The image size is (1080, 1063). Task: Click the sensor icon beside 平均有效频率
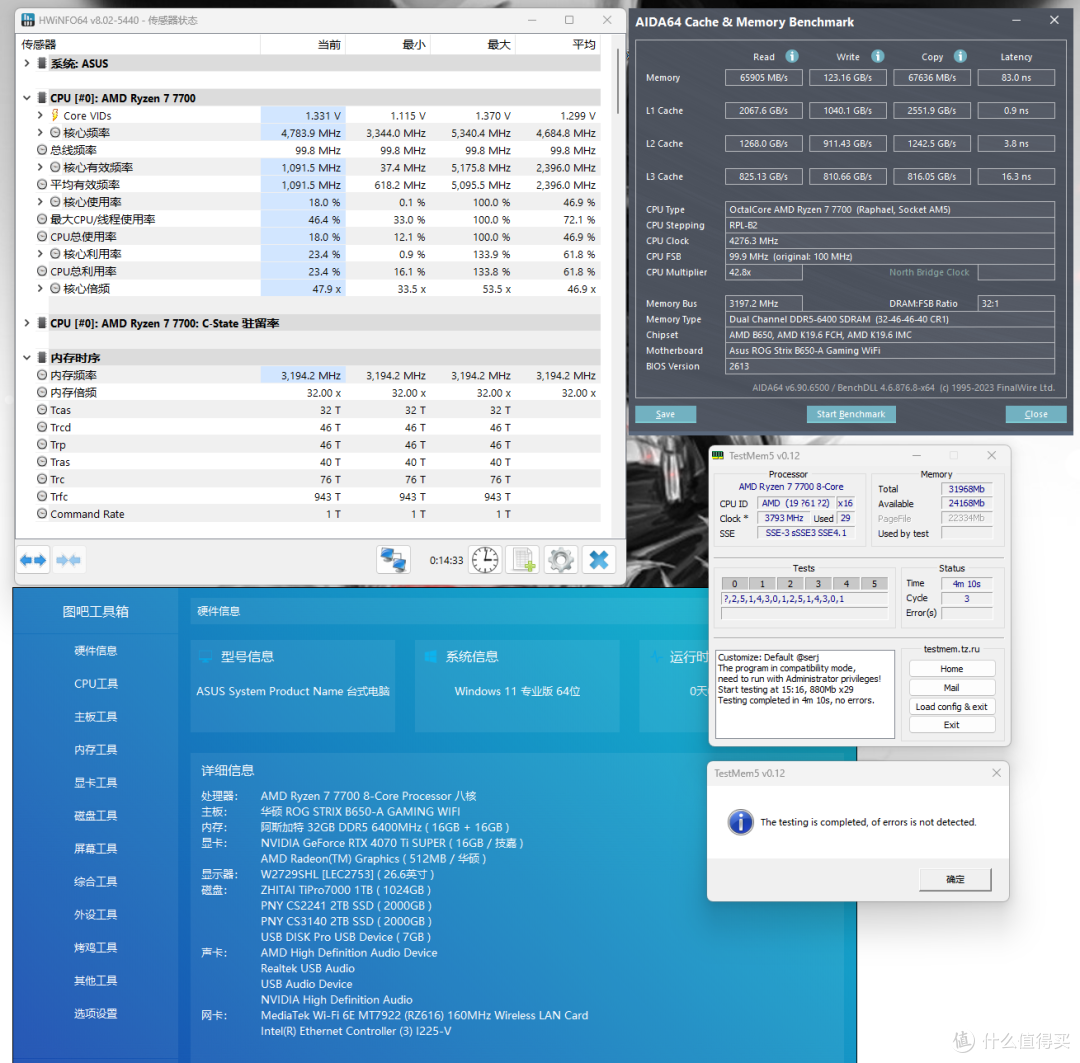pyautogui.click(x=42, y=185)
